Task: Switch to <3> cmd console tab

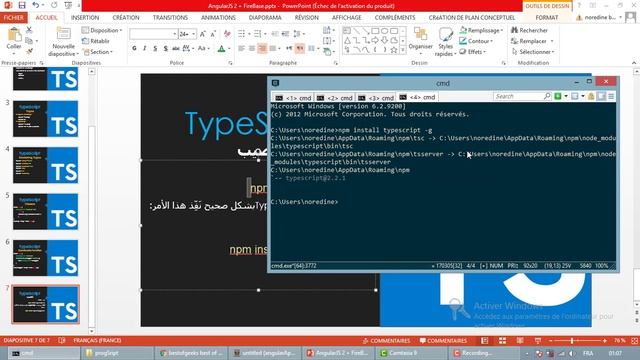Action: click(376, 98)
